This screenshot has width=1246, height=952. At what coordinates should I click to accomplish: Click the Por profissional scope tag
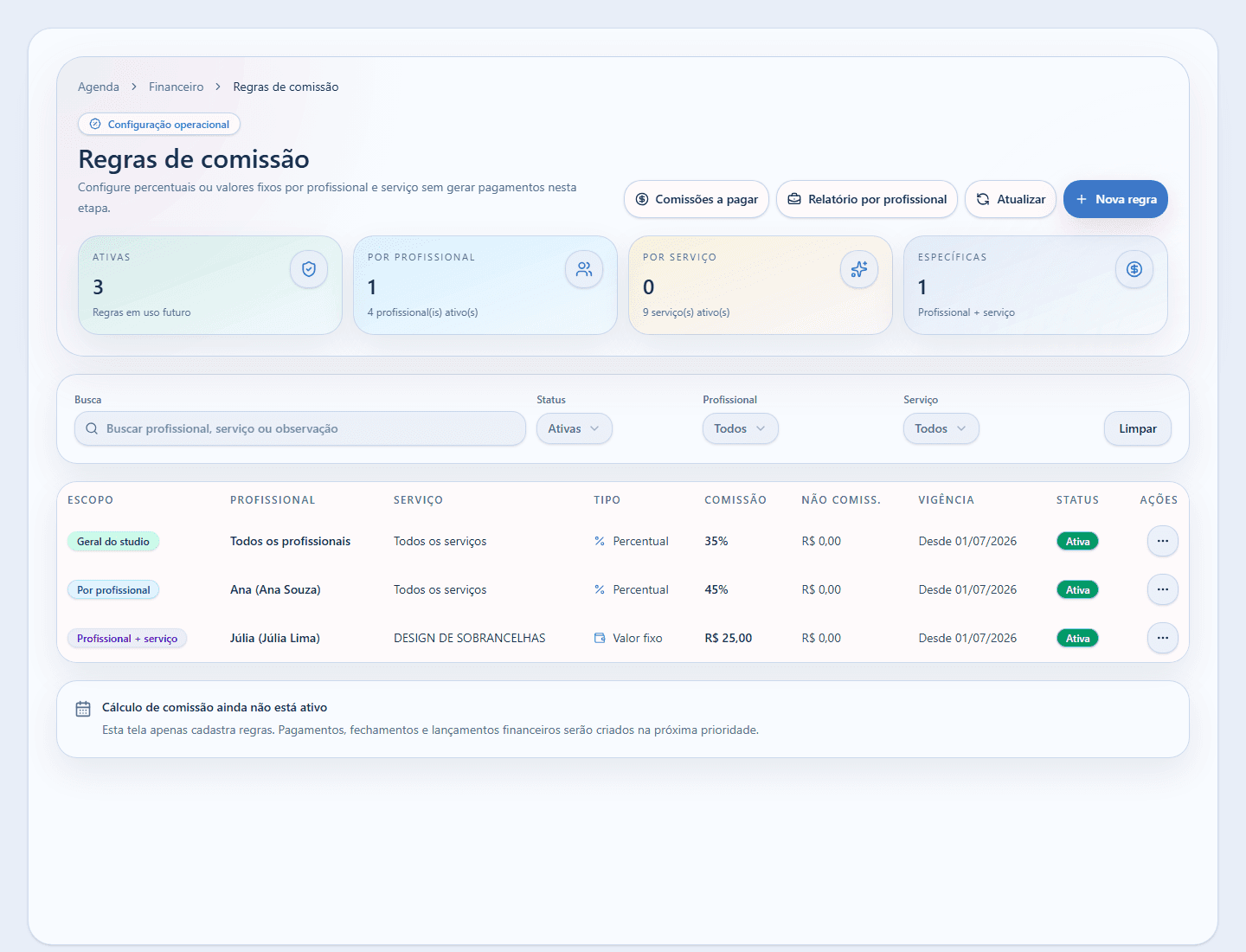[113, 590]
